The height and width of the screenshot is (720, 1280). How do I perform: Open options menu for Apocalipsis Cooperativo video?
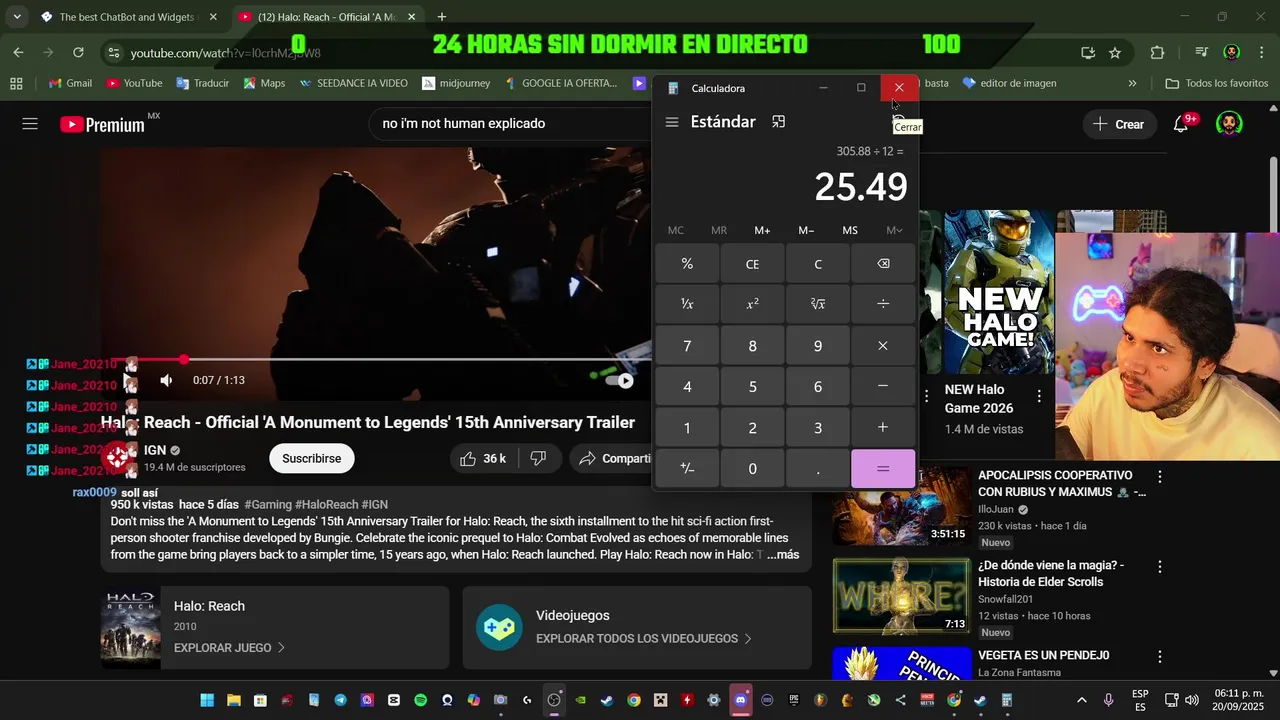[x=1160, y=477]
